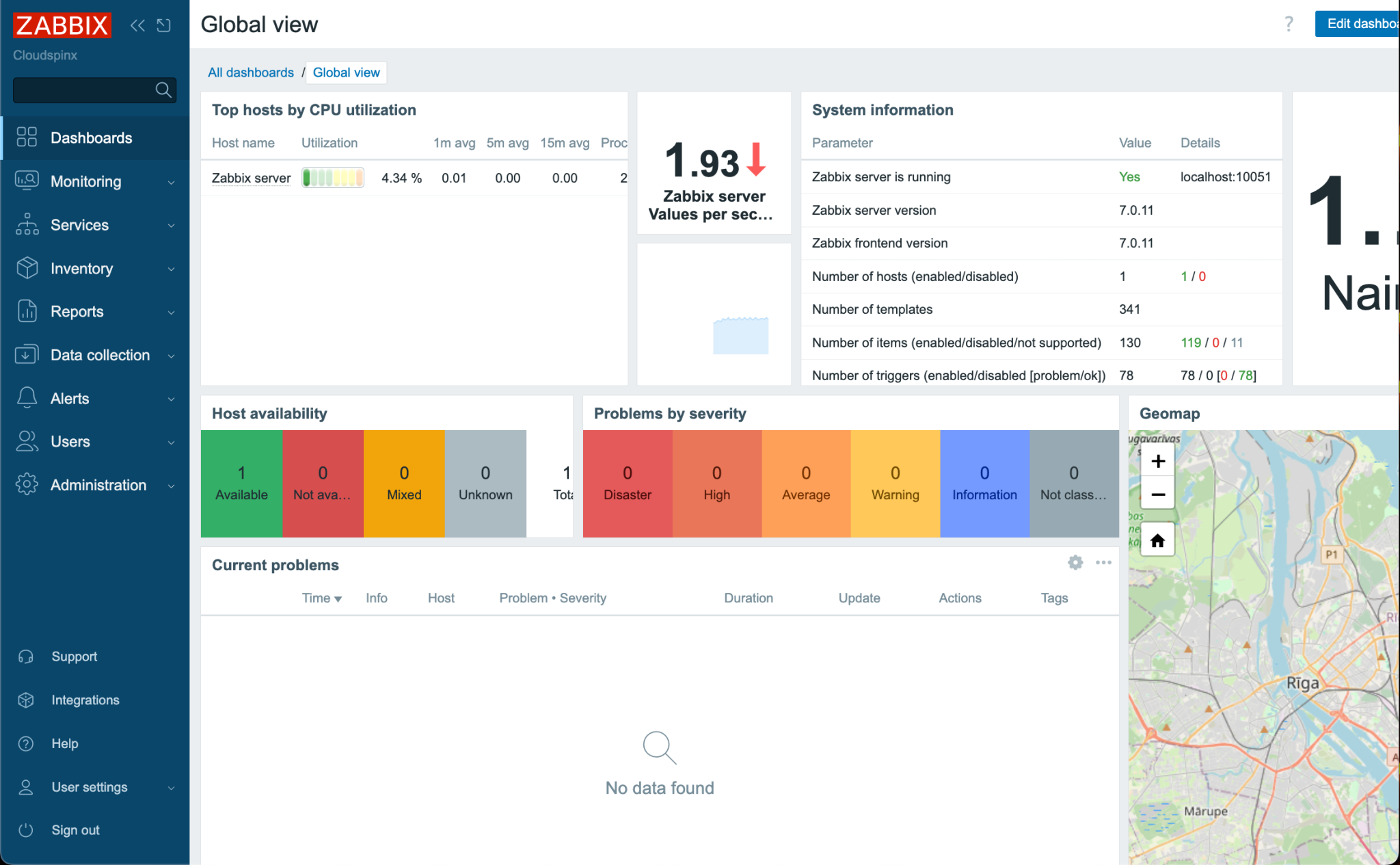
Task: Click the Users sidebar icon
Action: coord(26,441)
